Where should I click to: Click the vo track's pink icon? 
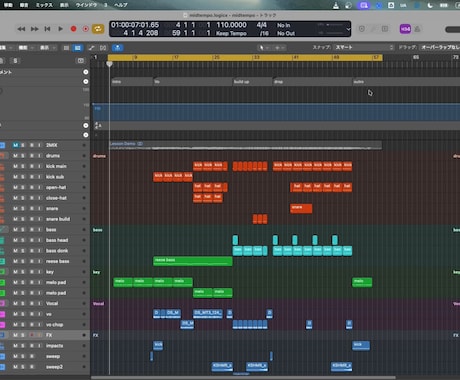point(2,314)
